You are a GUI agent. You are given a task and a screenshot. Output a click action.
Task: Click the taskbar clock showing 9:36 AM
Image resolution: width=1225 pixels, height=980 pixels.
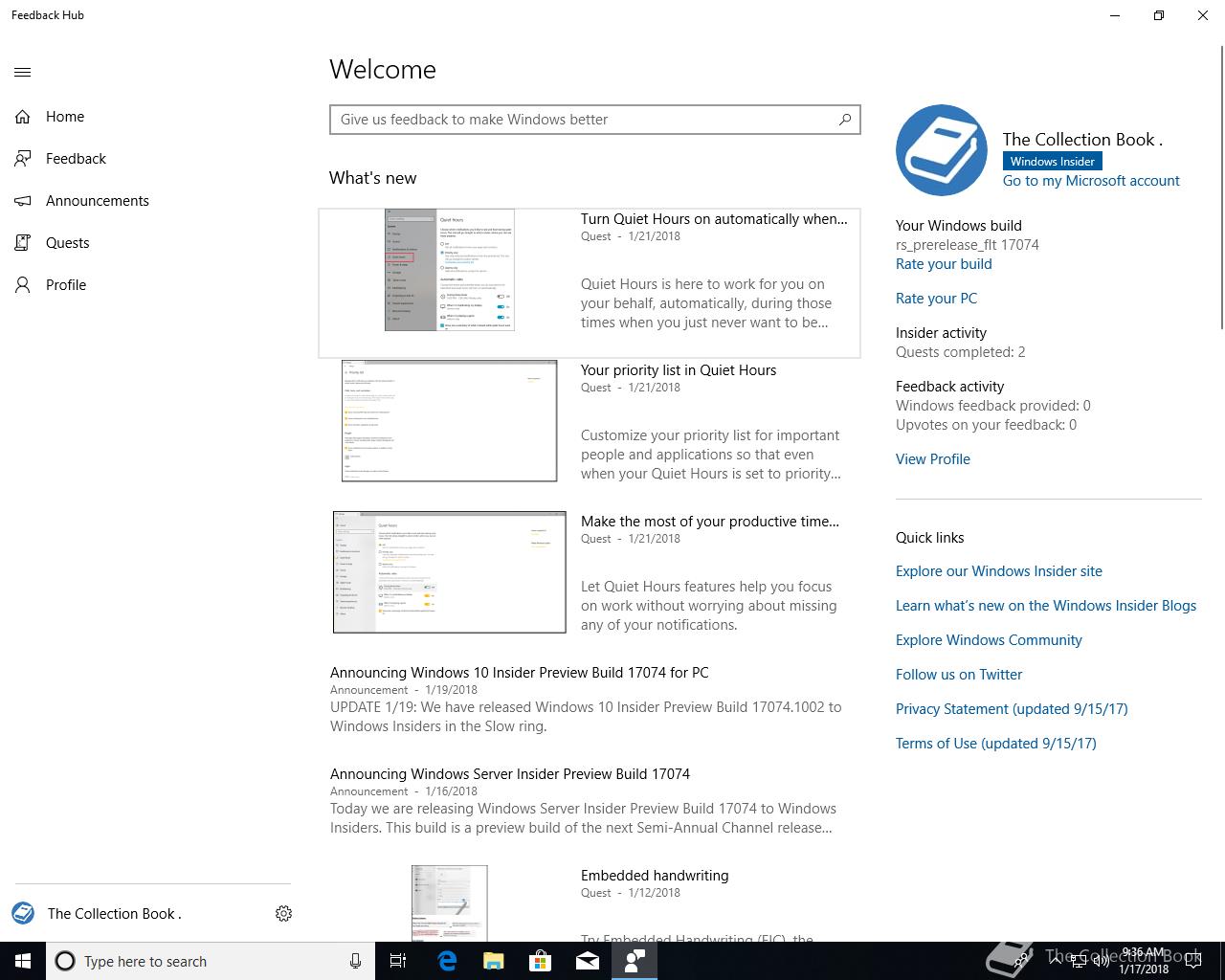tap(1144, 961)
